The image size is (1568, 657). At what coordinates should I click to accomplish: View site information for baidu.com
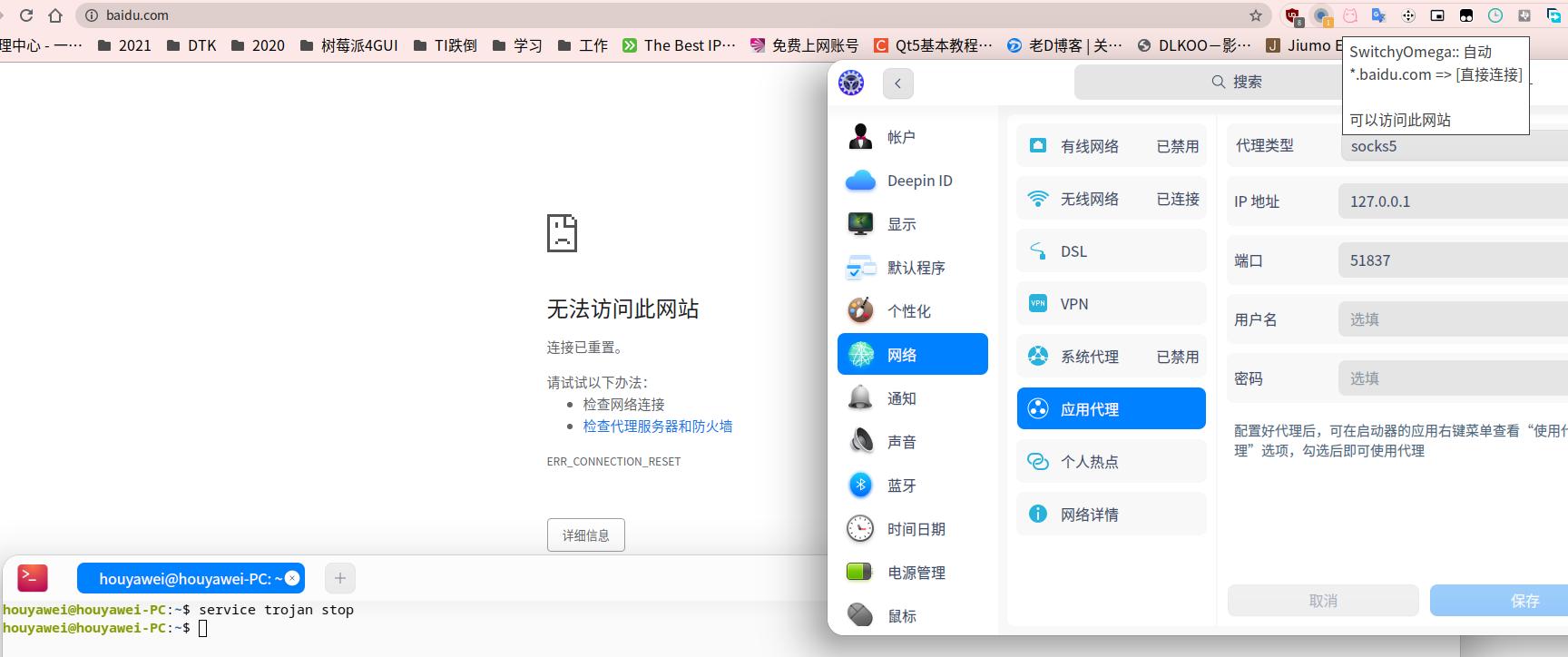coord(91,15)
